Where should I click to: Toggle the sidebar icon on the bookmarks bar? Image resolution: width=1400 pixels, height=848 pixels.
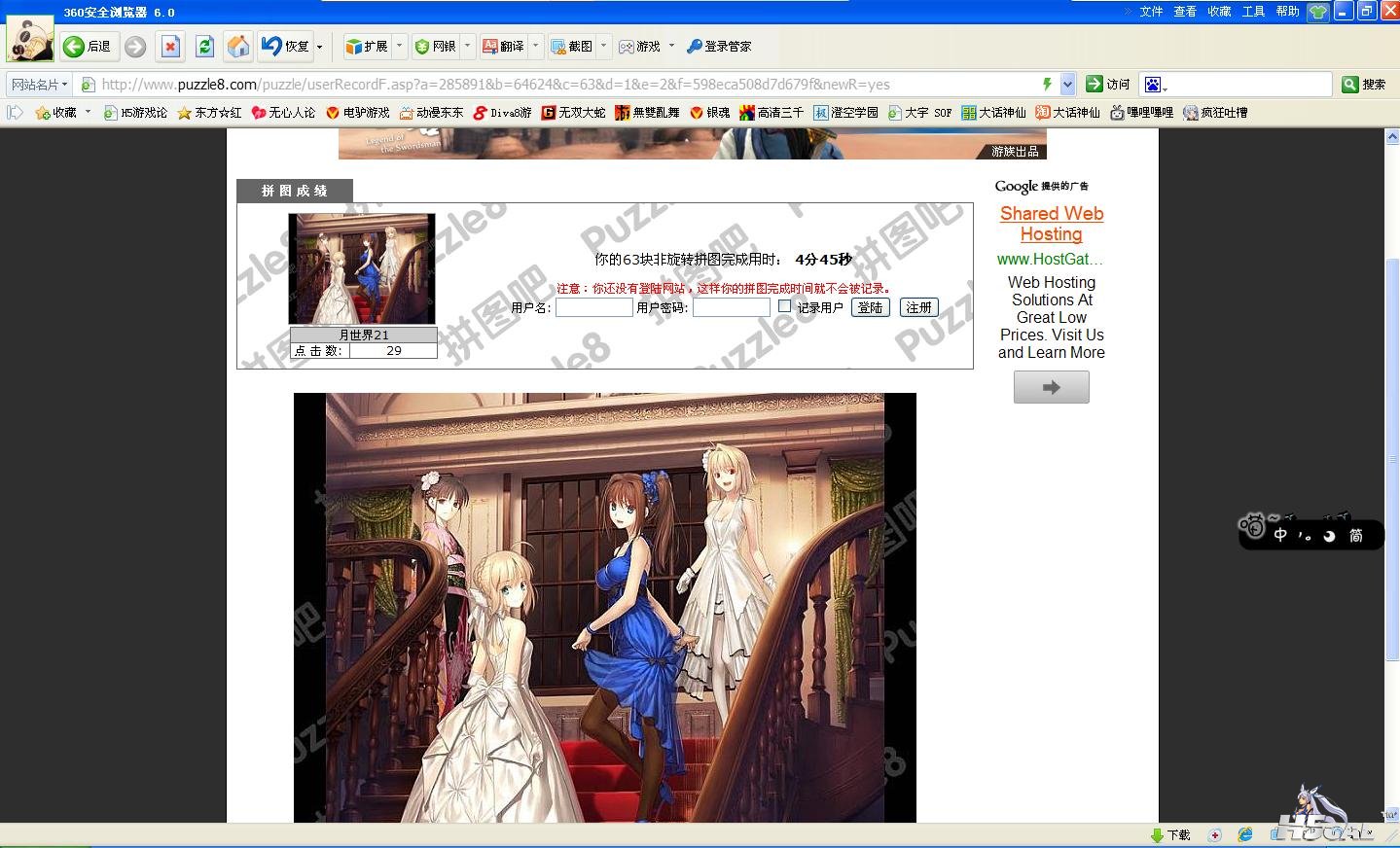tap(15, 113)
